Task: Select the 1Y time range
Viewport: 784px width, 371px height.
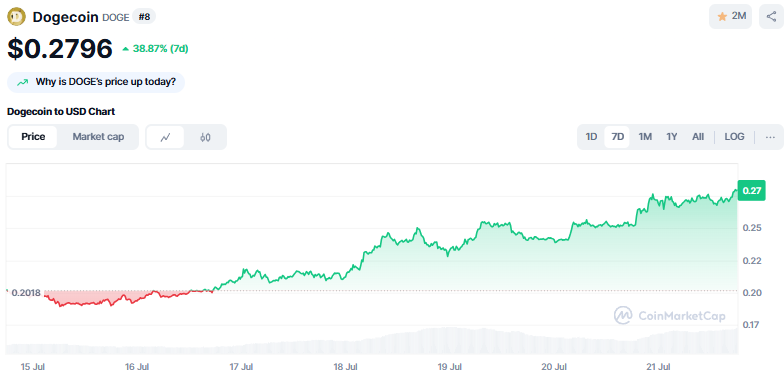Action: 672,137
